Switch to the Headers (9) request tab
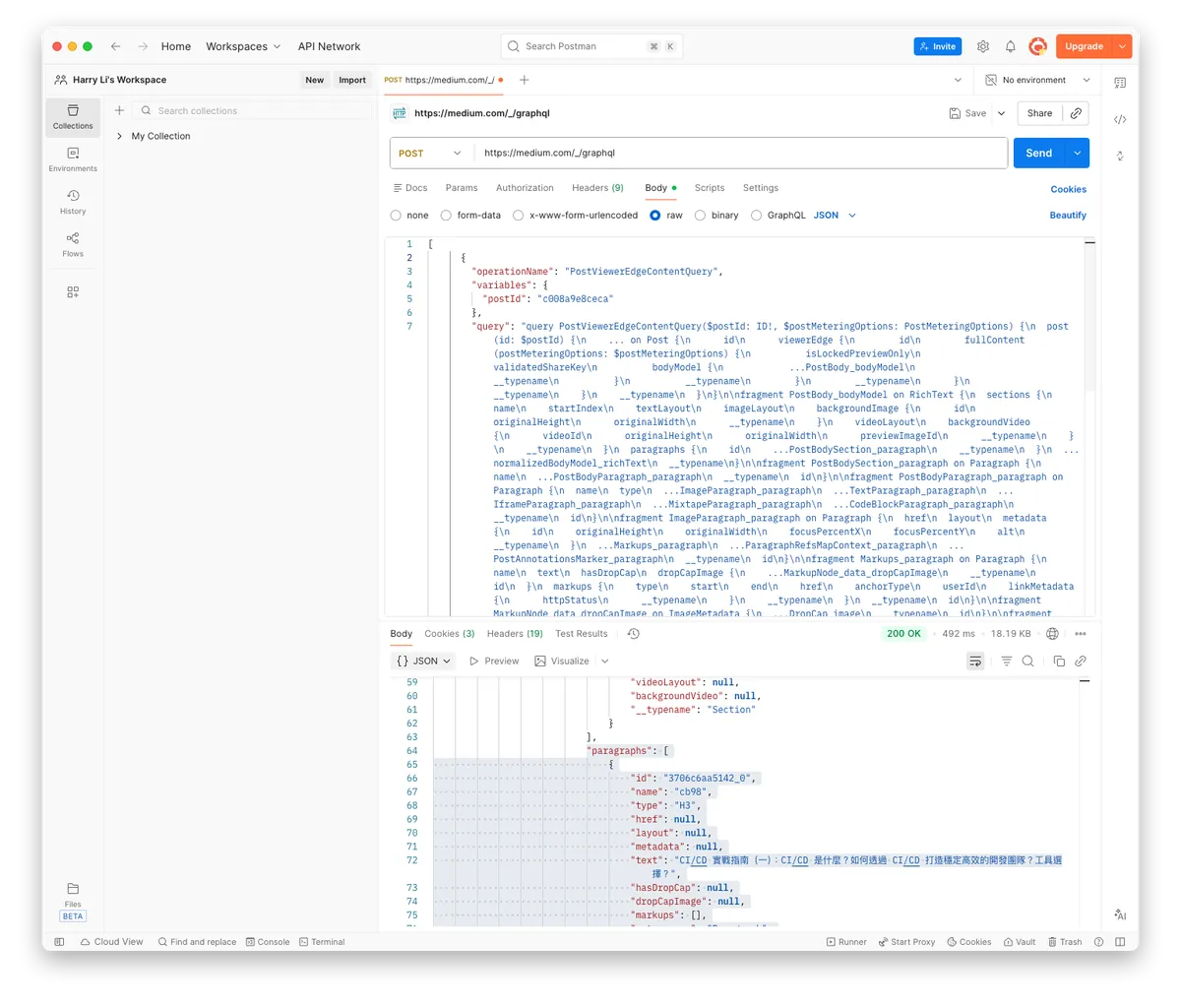This screenshot has width=1181, height=1008. pyautogui.click(x=597, y=188)
